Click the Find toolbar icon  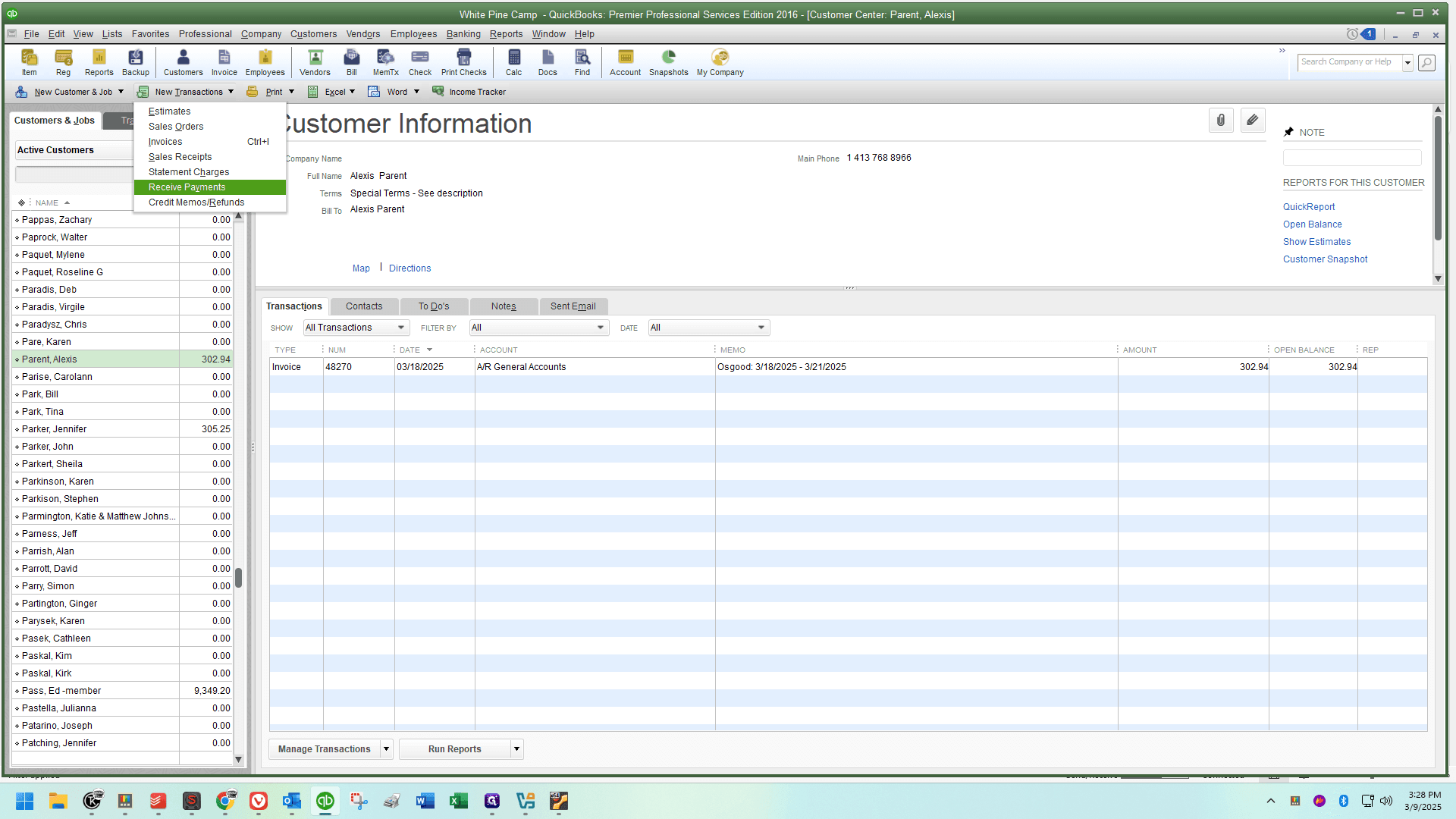pyautogui.click(x=582, y=62)
